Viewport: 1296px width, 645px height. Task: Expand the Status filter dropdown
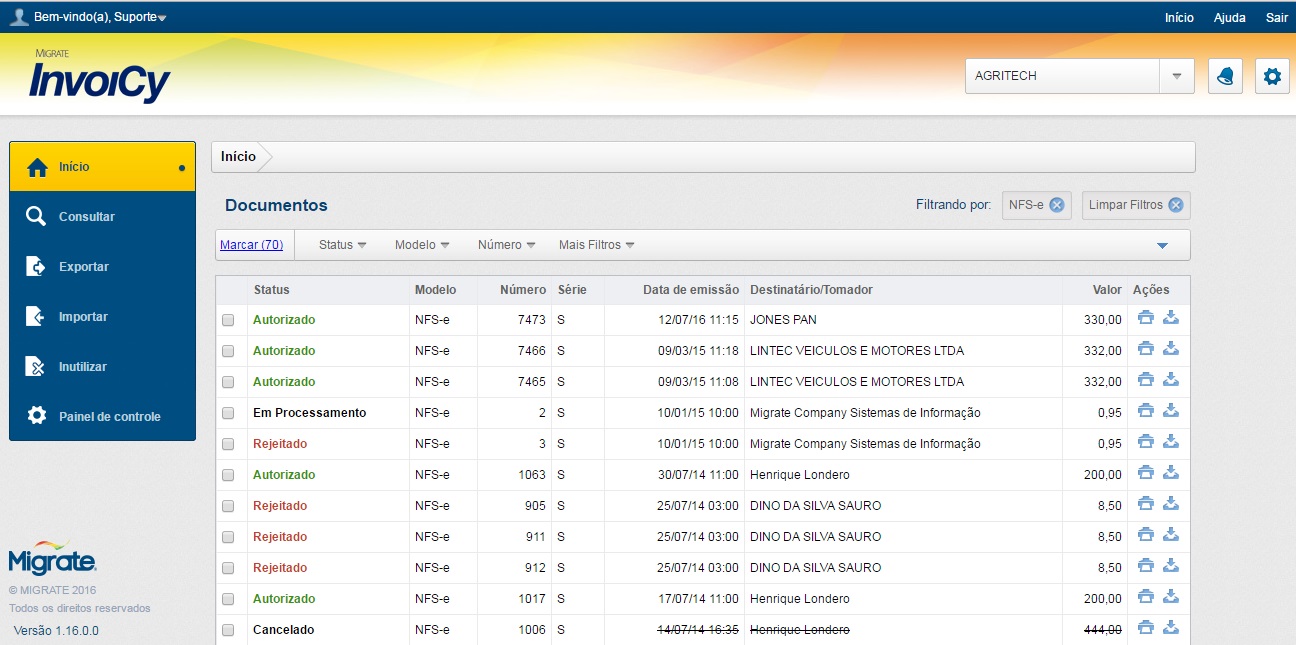(x=342, y=245)
